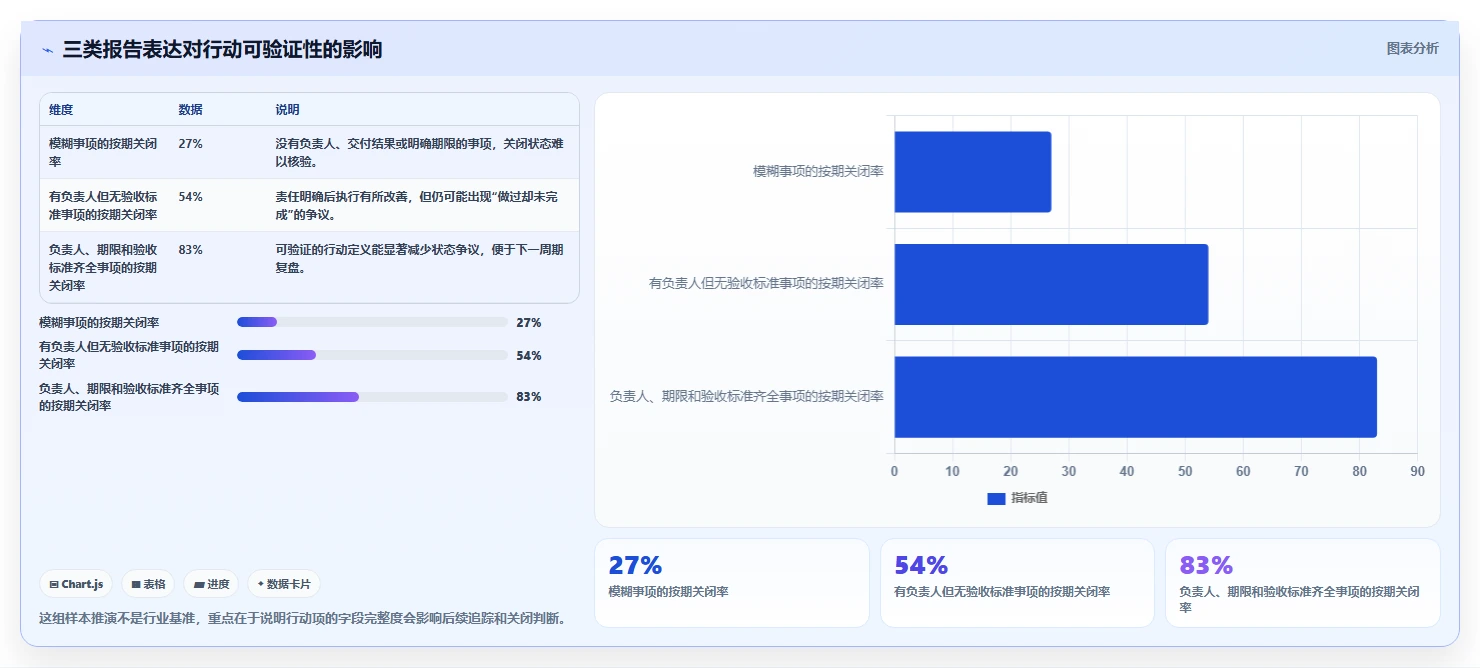
Task: Click the 图表分析 label in header
Action: (1412, 48)
